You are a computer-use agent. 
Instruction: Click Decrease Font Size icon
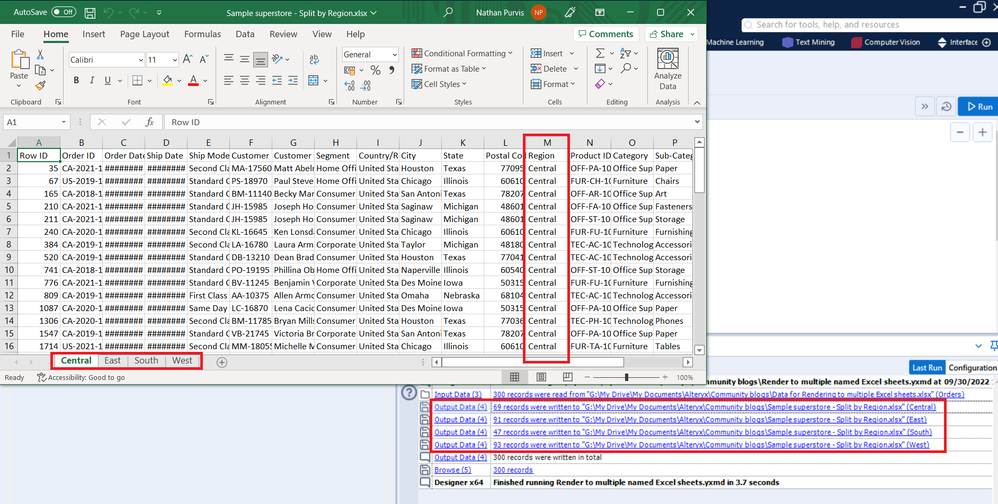point(204,59)
